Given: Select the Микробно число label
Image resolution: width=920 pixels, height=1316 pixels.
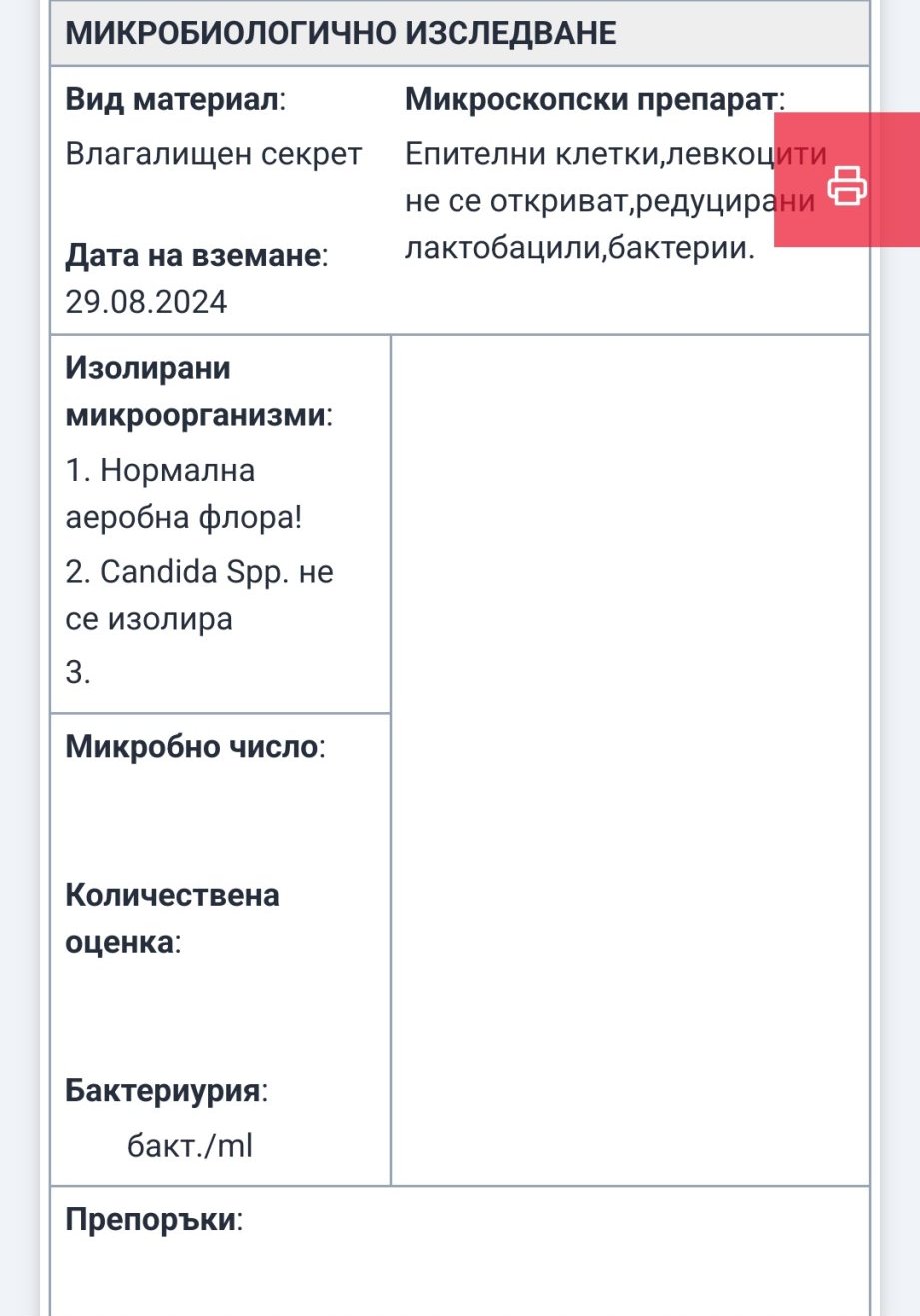Looking at the screenshot, I should click(x=195, y=746).
